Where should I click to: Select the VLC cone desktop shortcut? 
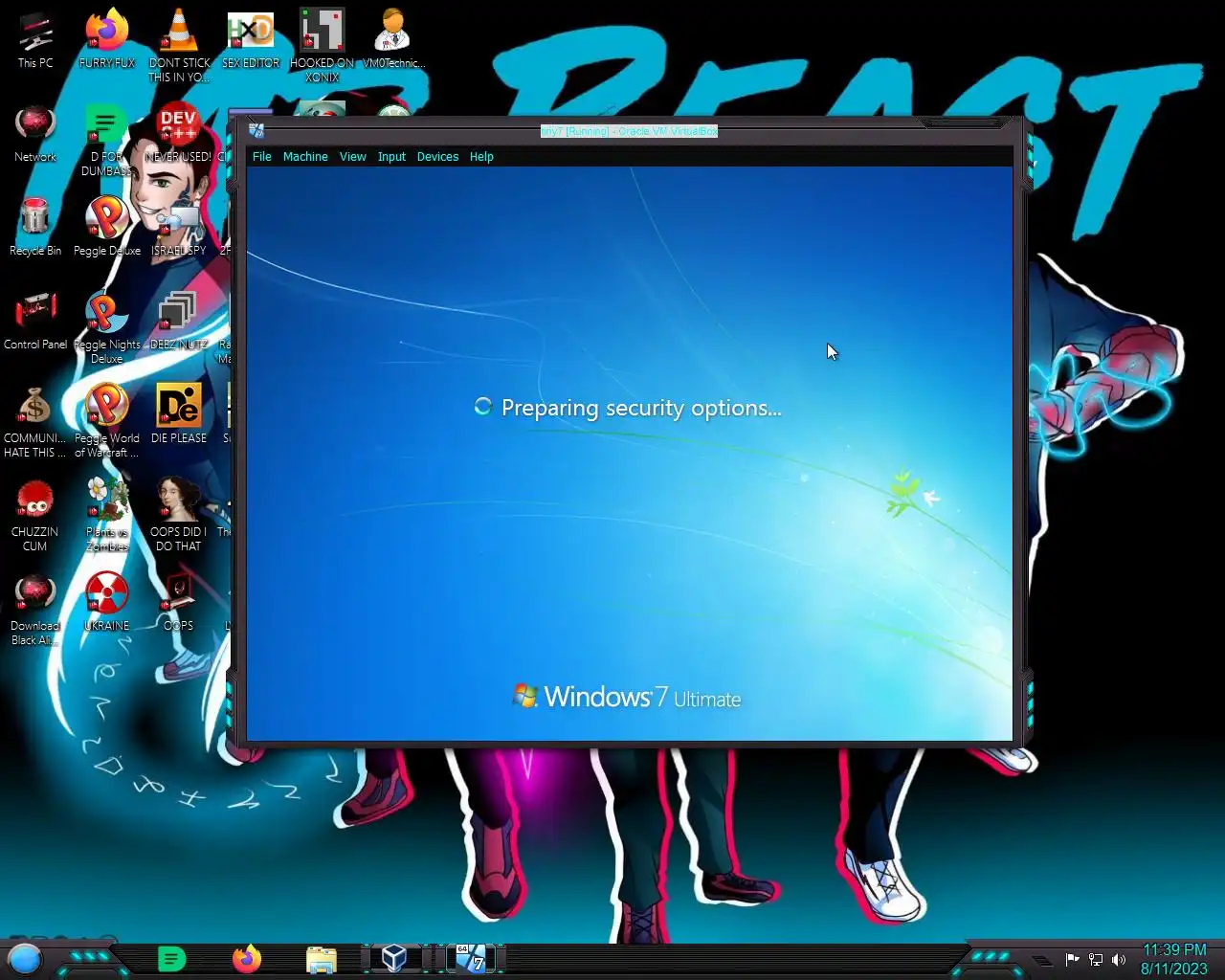pos(179,45)
